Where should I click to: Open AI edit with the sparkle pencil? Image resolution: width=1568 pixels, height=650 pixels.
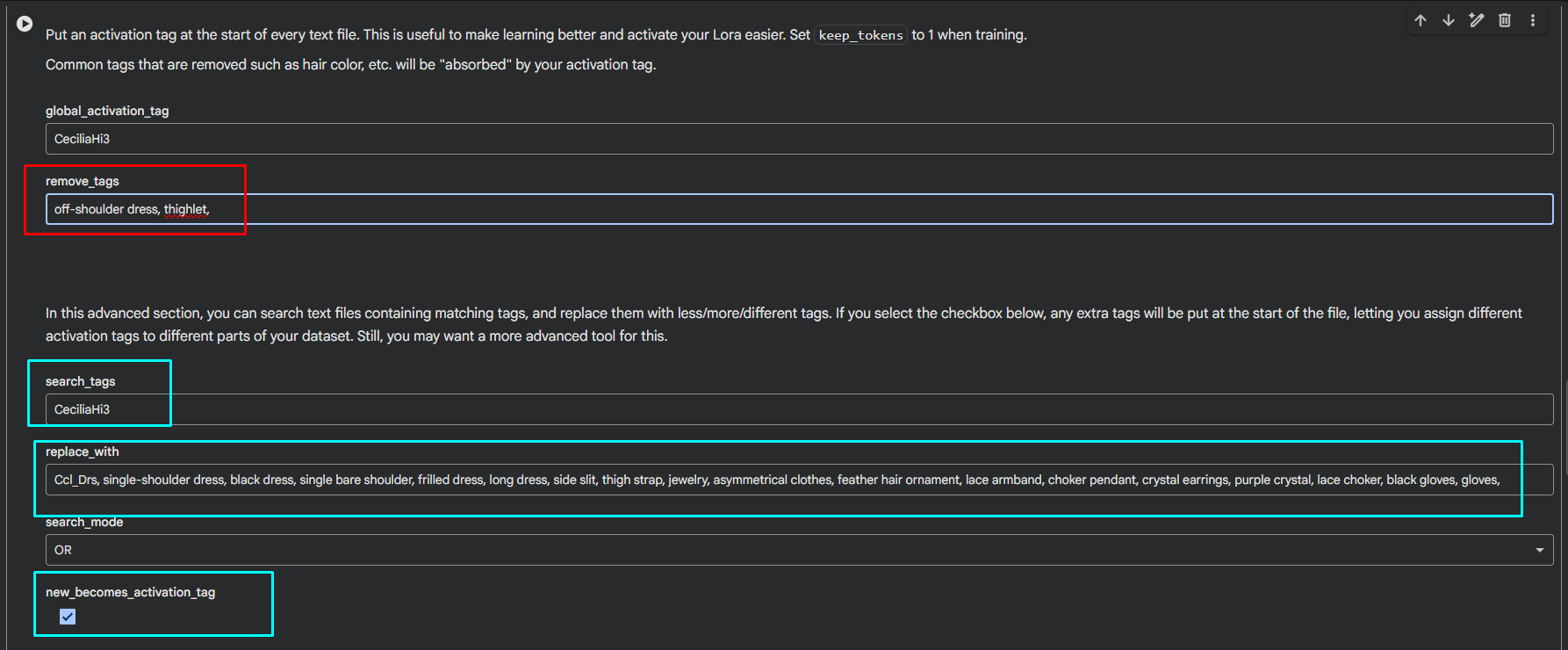pyautogui.click(x=1477, y=20)
